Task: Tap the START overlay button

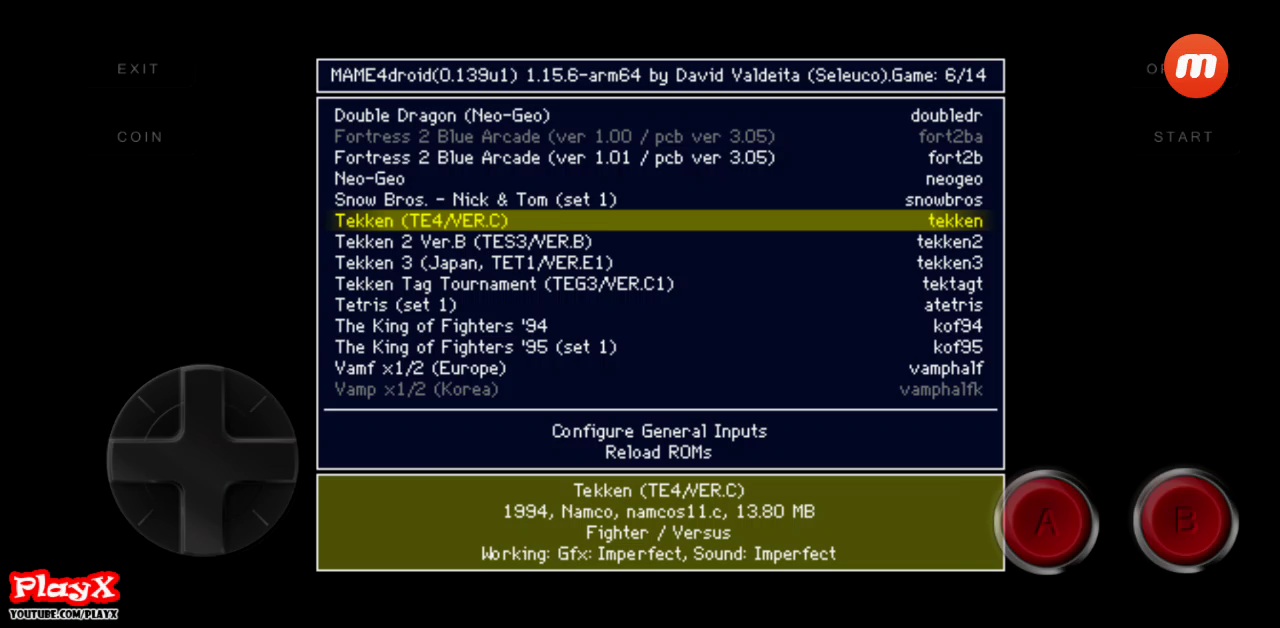Action: click(1183, 137)
